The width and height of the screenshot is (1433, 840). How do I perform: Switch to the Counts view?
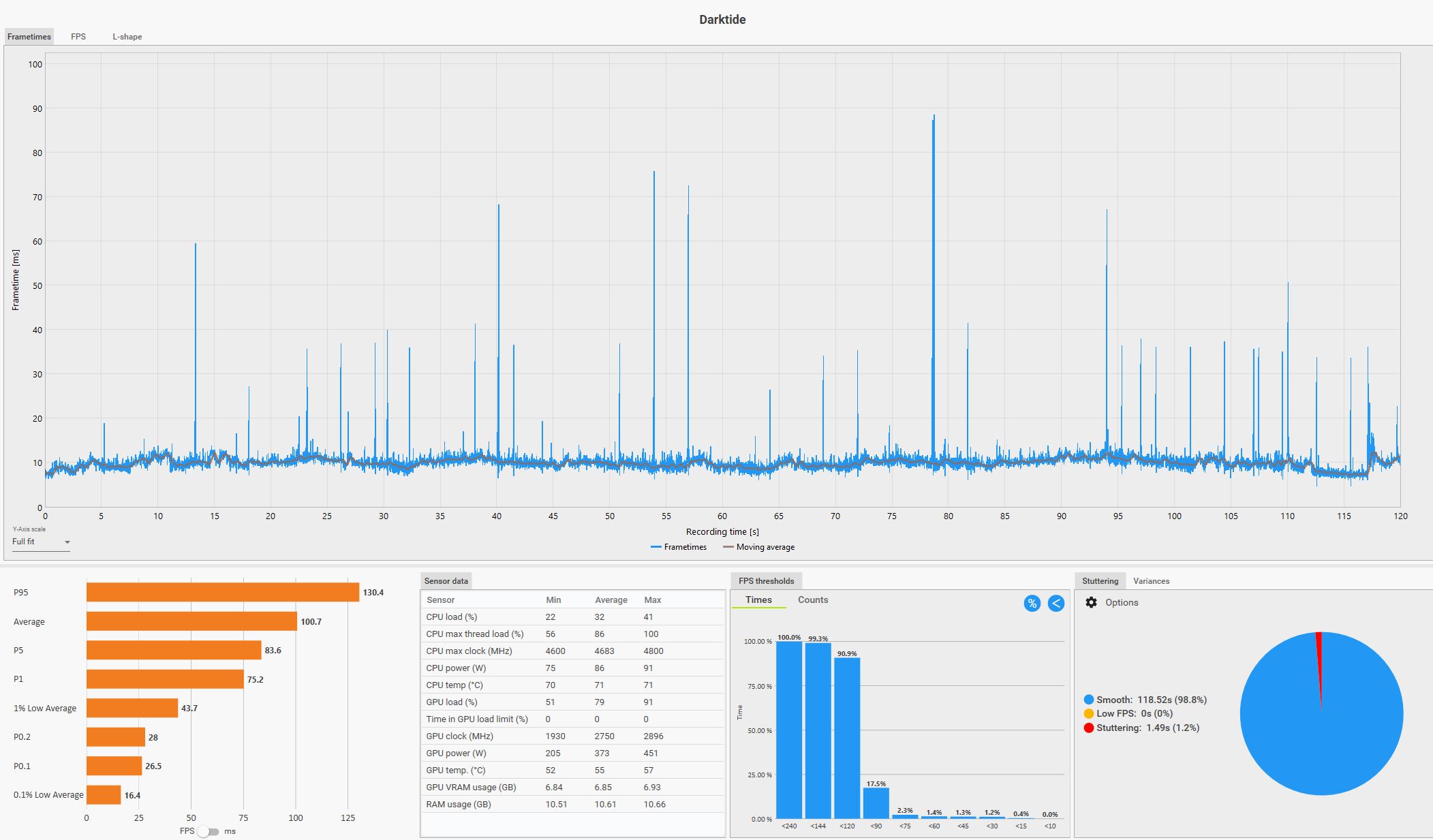pyautogui.click(x=813, y=600)
